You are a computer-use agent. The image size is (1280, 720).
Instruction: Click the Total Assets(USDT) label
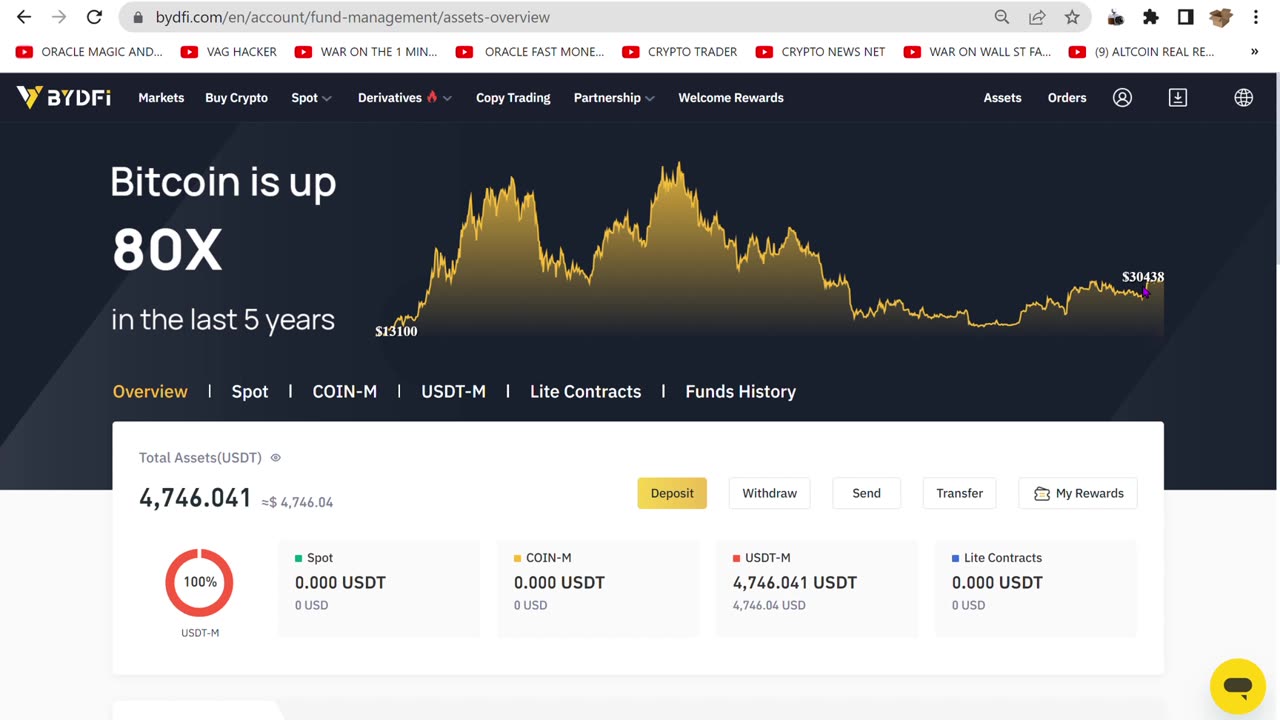[x=200, y=458]
